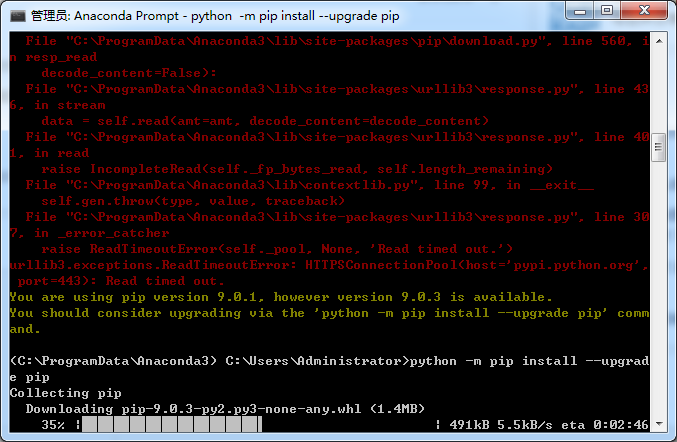This screenshot has height=442, width=677.
Task: Click the urllib3 ReadTimeoutError exception line
Action: pos(329,273)
